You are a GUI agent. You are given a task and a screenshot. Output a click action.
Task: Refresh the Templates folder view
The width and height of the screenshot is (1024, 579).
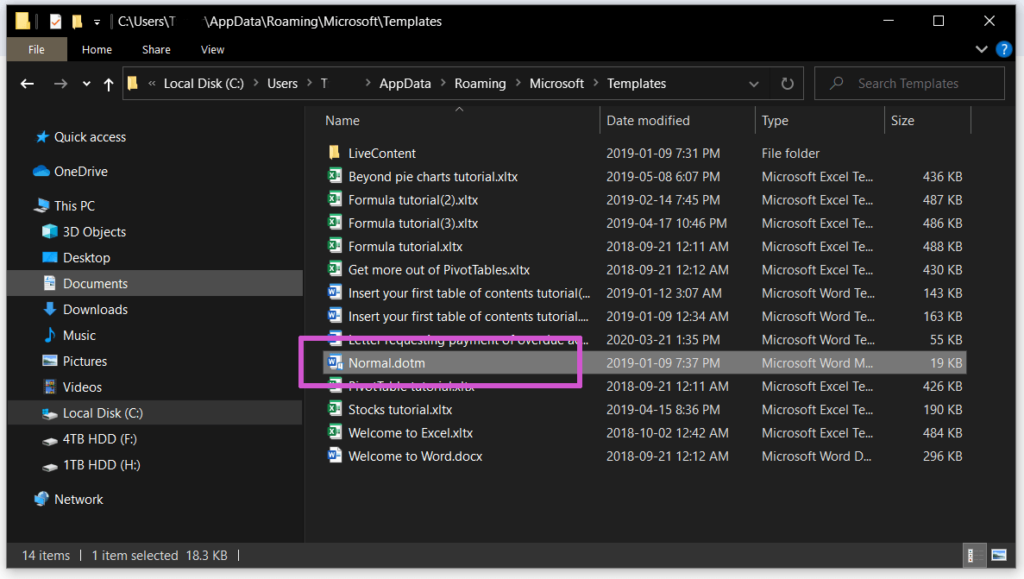click(x=787, y=84)
